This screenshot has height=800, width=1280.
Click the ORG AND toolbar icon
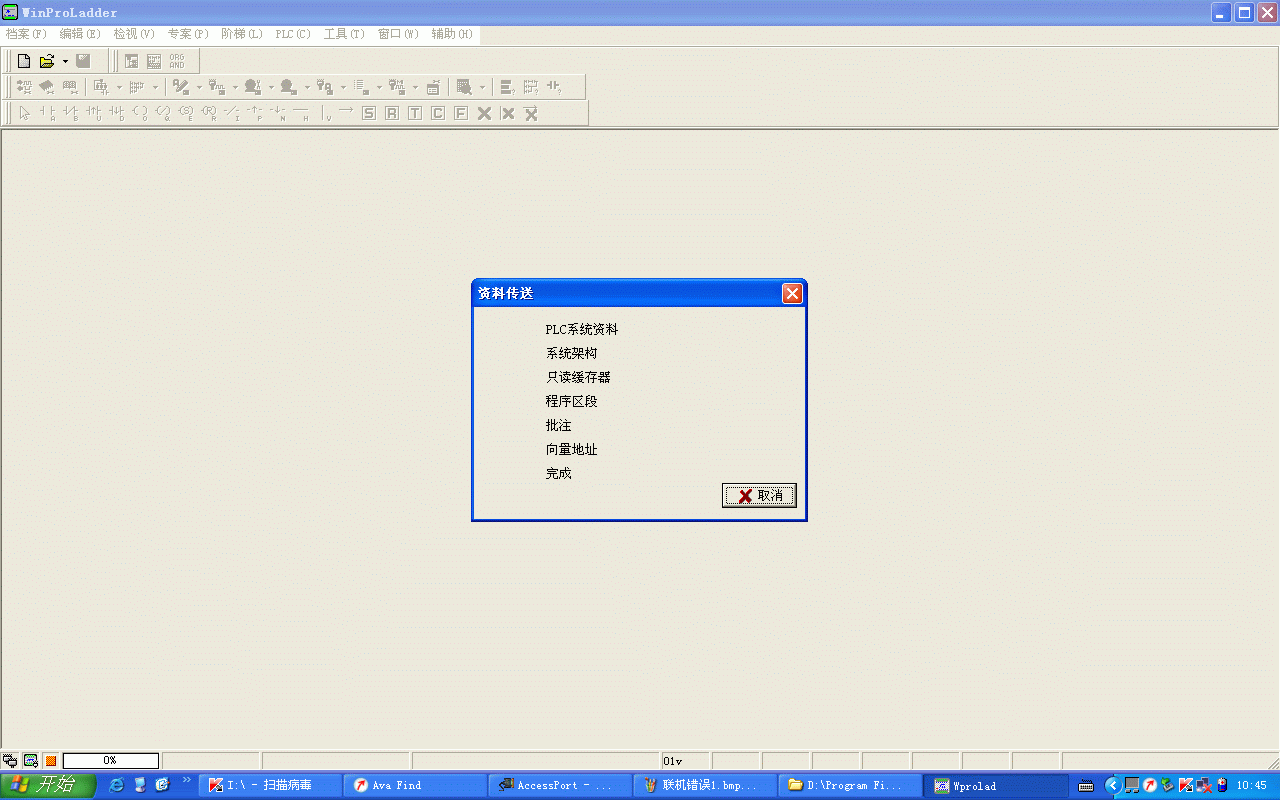pyautogui.click(x=177, y=61)
